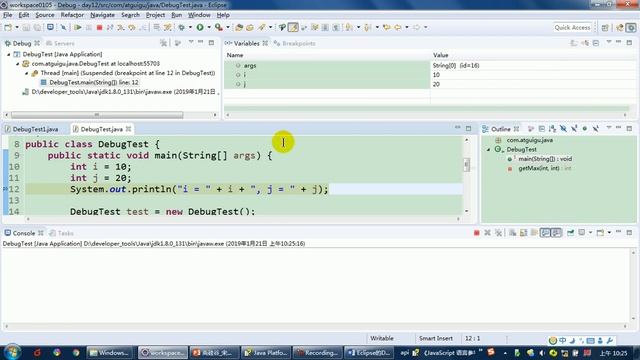Click the editor vertical scrollbar down arrow

(467, 211)
